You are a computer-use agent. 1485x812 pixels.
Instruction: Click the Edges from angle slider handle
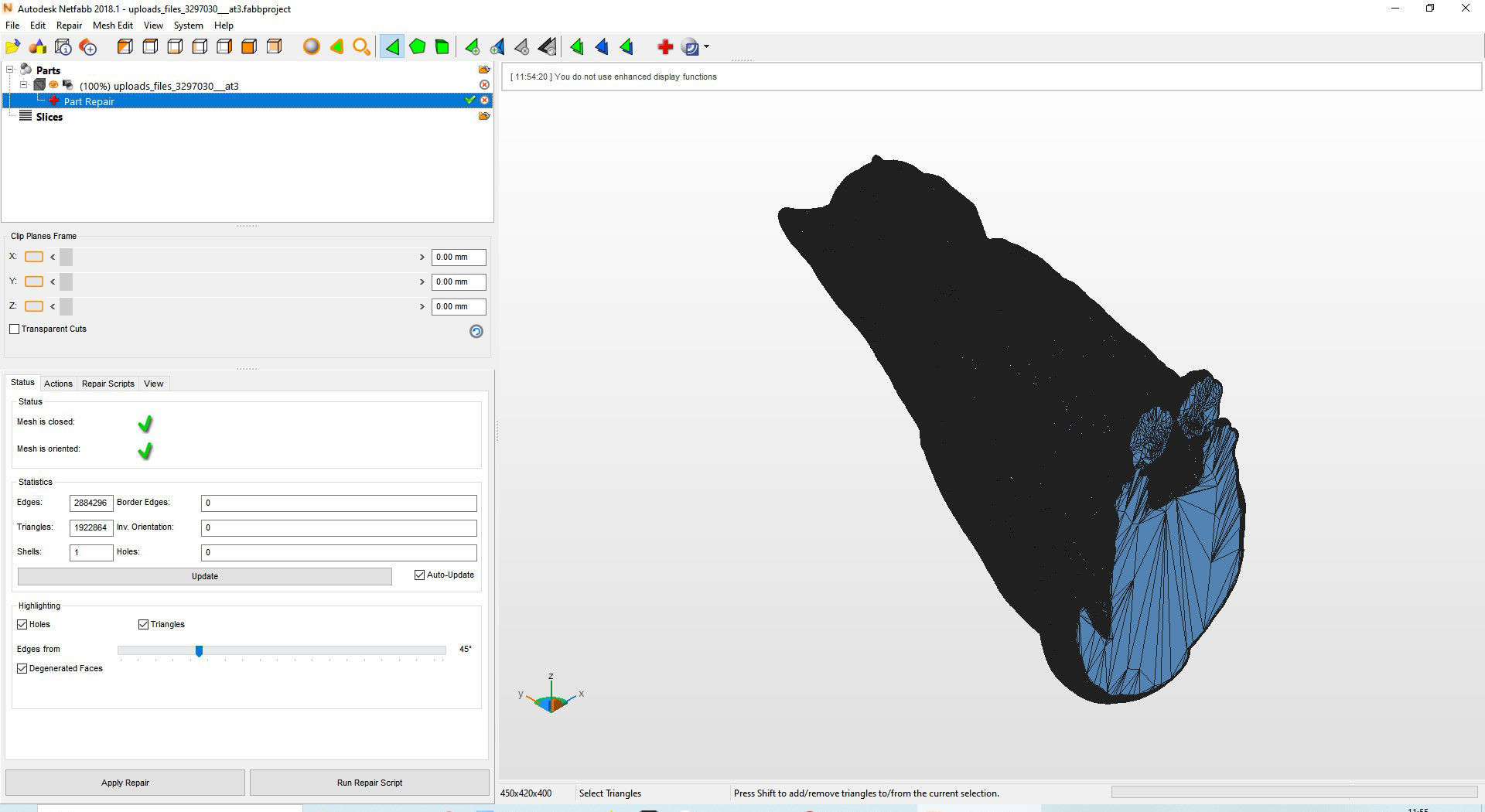click(199, 651)
